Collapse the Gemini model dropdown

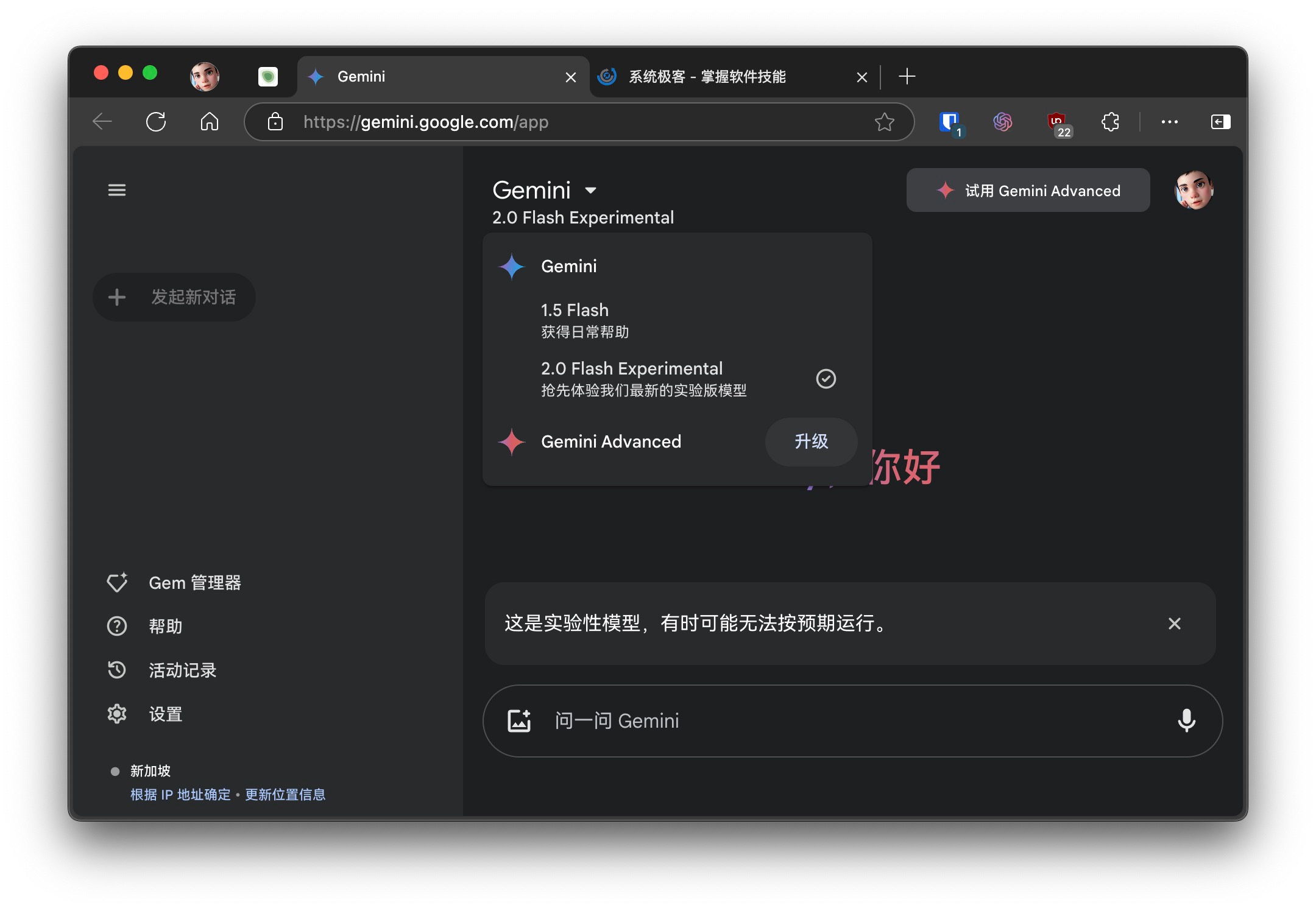(x=590, y=190)
